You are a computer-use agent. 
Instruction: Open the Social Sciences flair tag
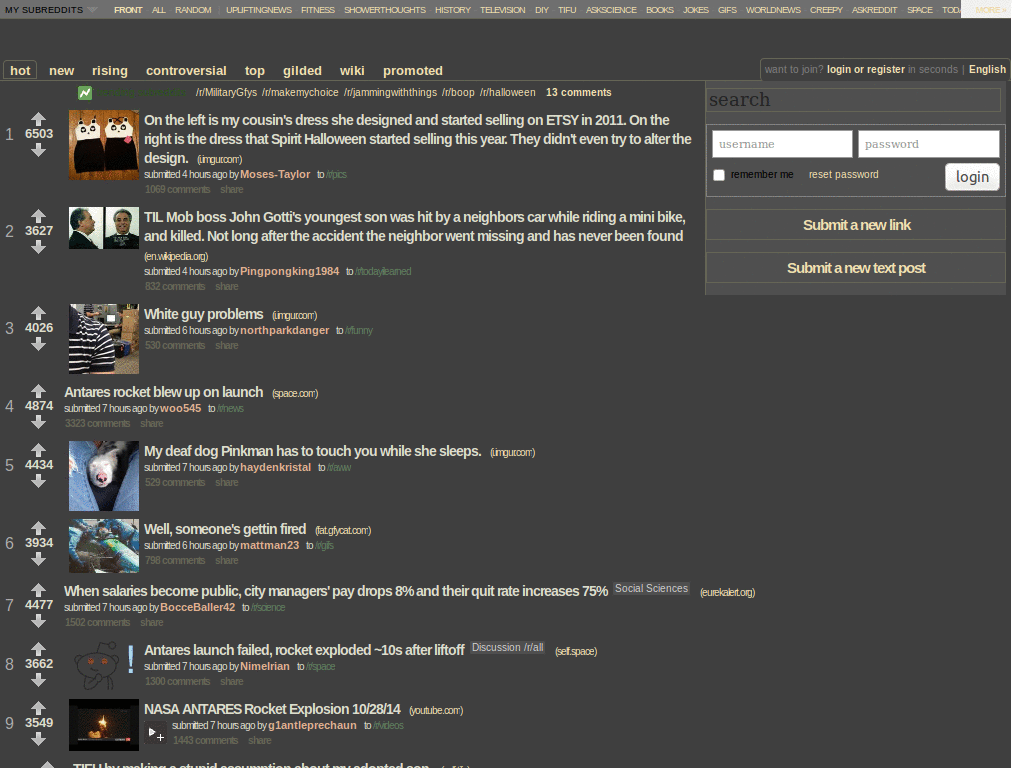(651, 588)
